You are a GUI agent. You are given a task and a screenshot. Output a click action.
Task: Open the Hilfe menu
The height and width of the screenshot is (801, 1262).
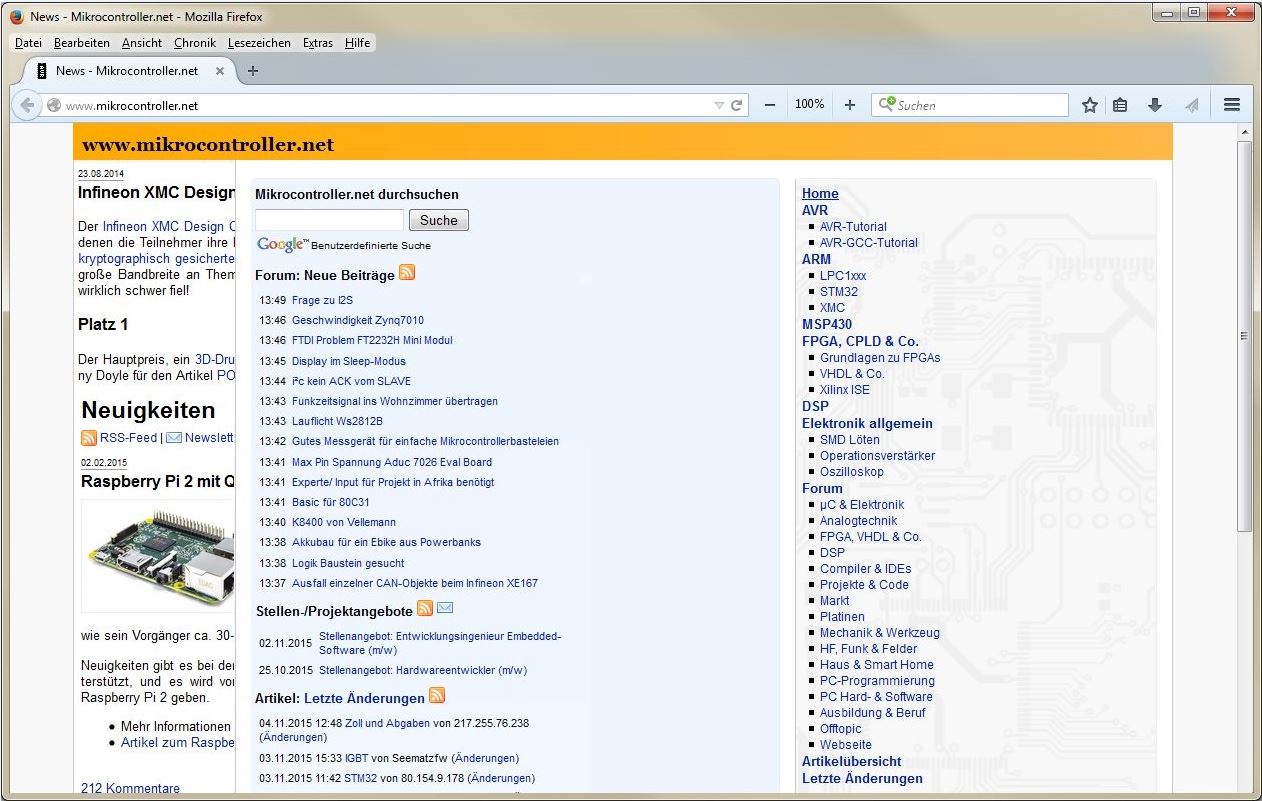[x=357, y=43]
